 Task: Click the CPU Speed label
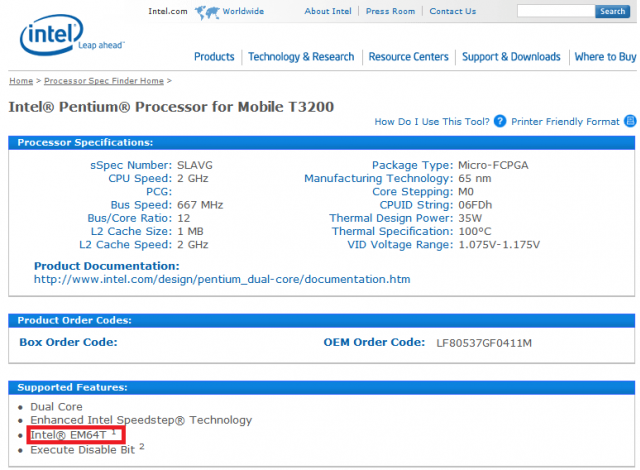point(140,178)
